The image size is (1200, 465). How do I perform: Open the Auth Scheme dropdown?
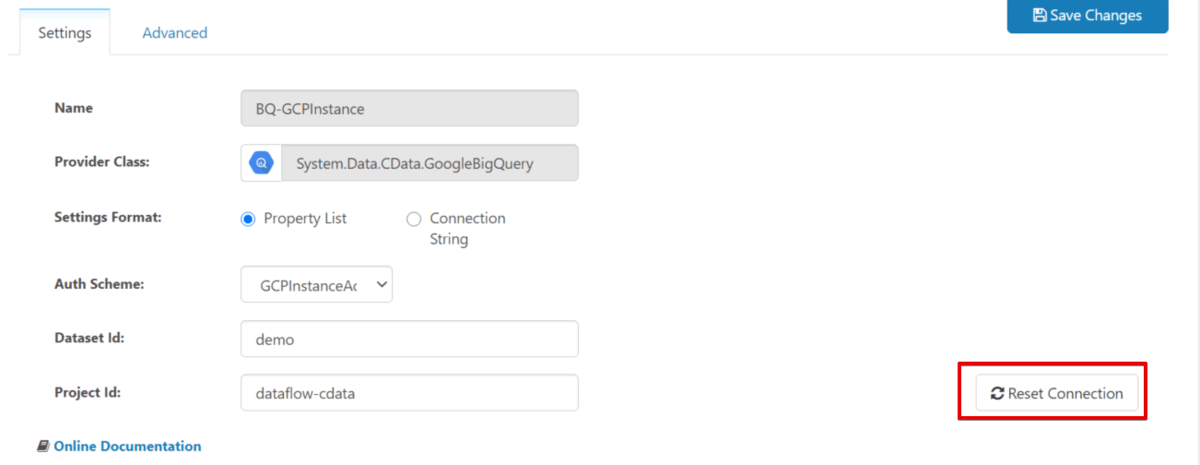[317, 284]
